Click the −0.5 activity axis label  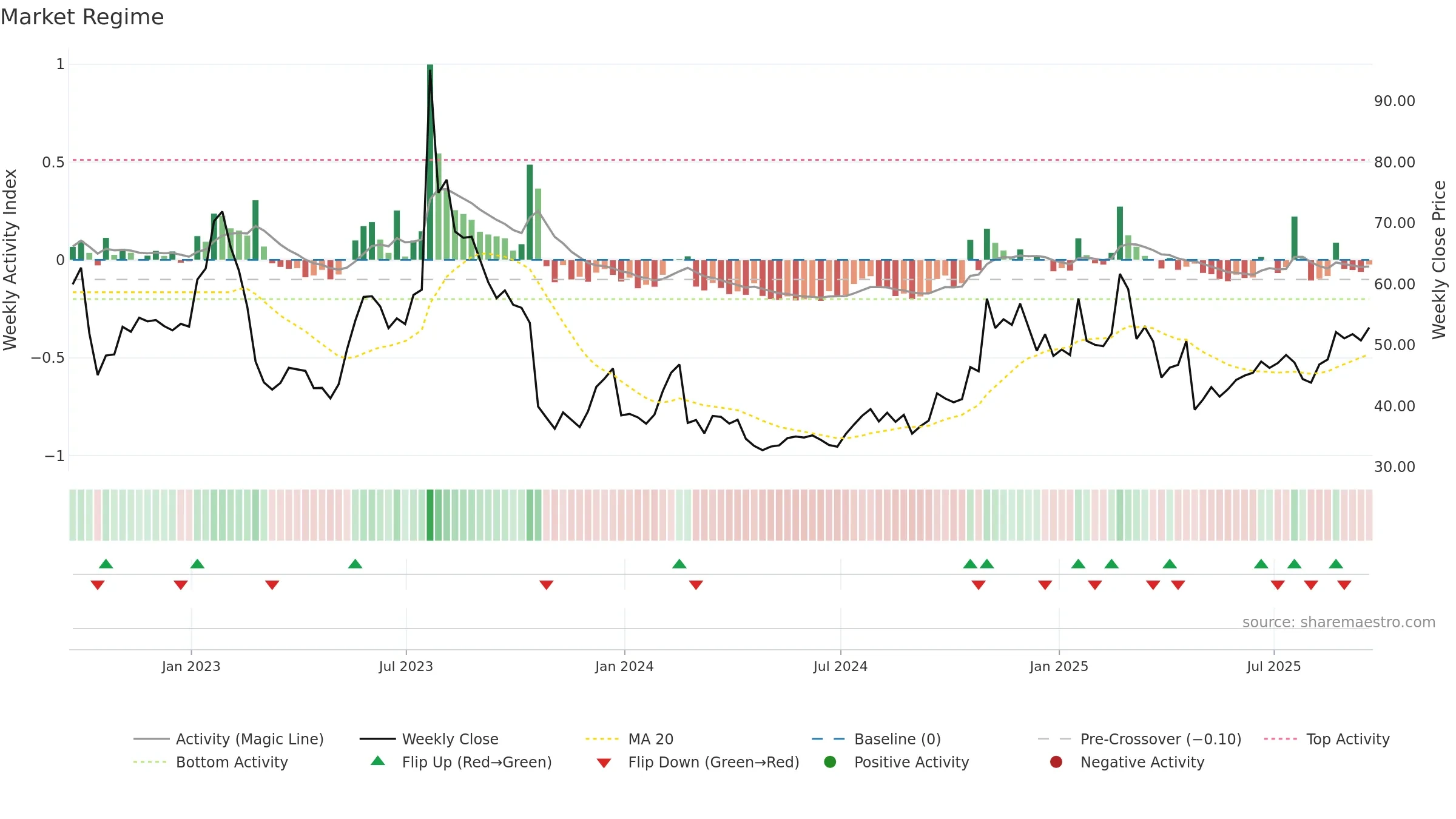[48, 358]
